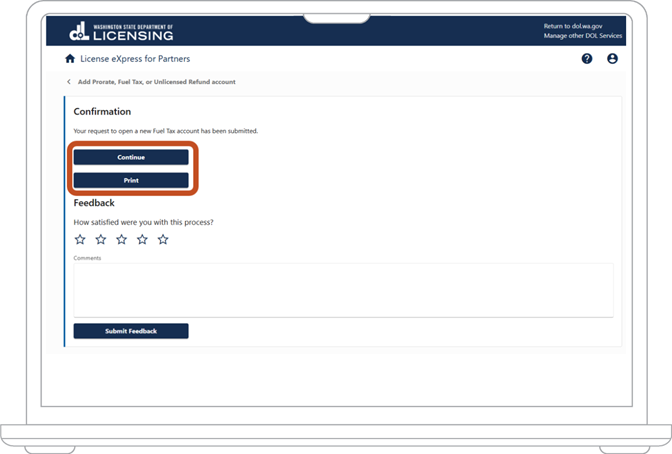Select License eXpress for Partners title
The image size is (672, 454).
135,59
